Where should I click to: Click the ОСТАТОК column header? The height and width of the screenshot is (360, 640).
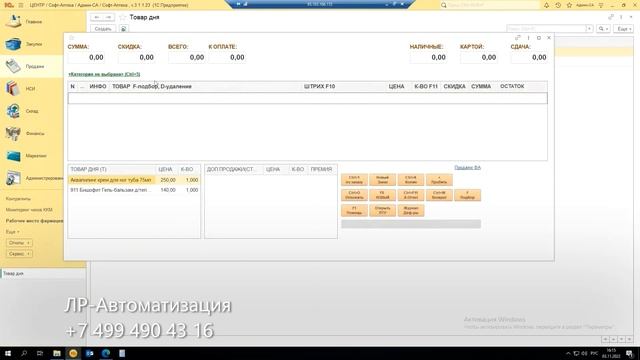tap(512, 87)
